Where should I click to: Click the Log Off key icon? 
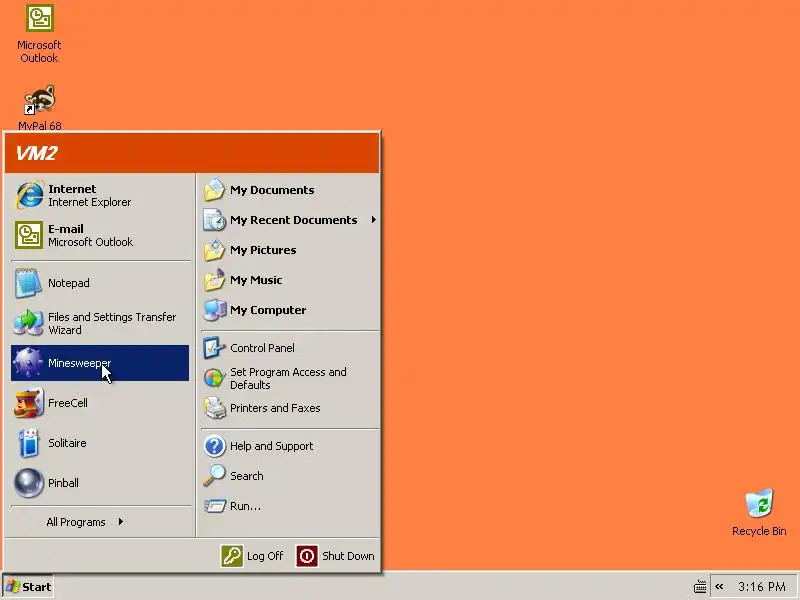232,556
